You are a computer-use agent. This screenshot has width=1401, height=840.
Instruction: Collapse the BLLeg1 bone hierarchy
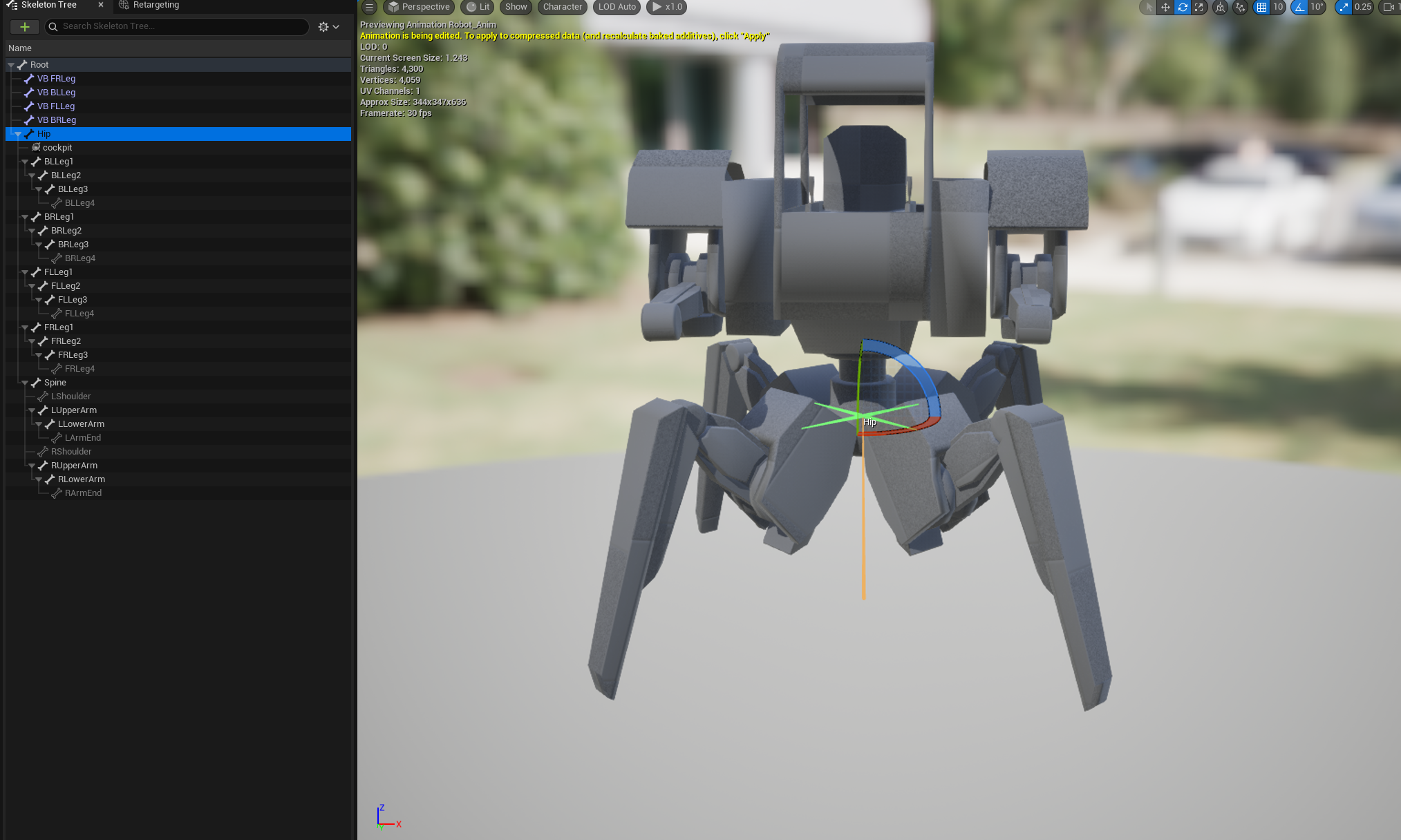click(x=25, y=162)
